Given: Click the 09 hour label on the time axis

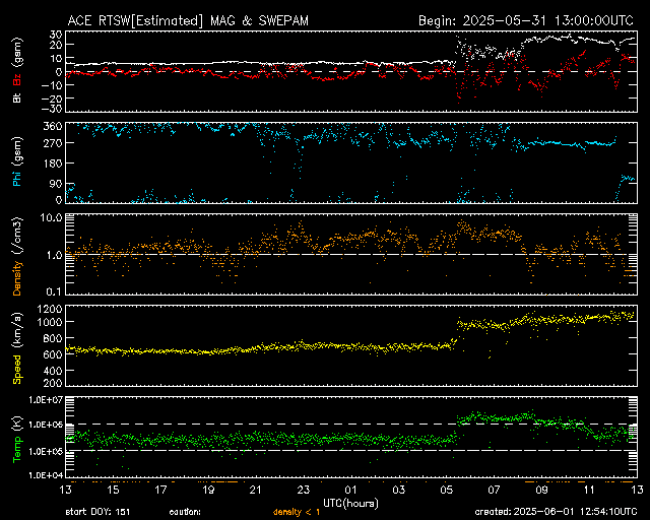Looking at the screenshot, I should click(x=542, y=490).
